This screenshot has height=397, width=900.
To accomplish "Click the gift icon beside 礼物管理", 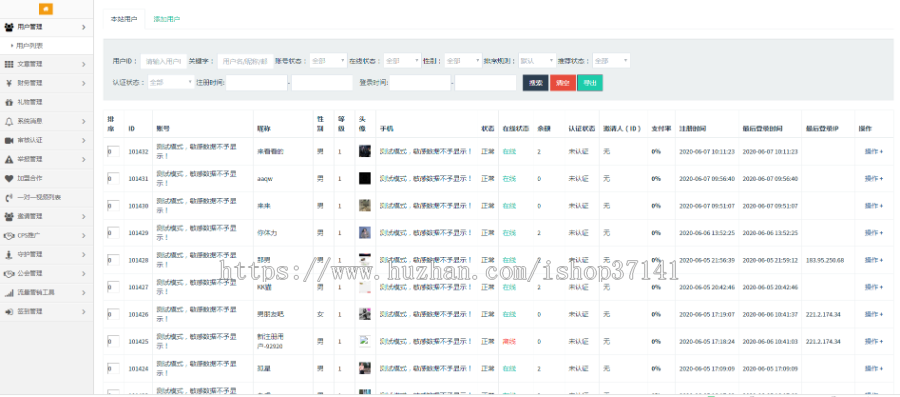I will [9, 102].
